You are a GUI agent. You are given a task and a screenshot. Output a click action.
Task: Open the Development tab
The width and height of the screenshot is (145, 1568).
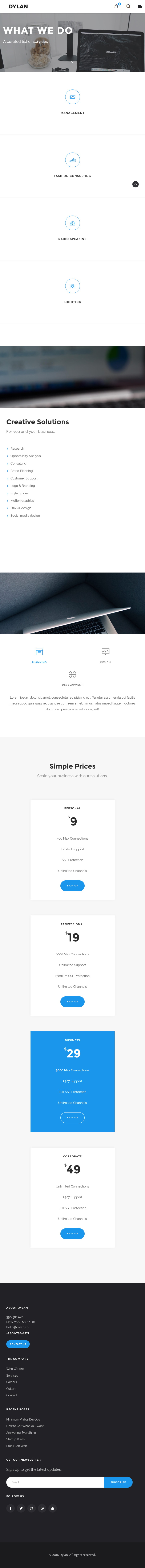click(x=72, y=678)
